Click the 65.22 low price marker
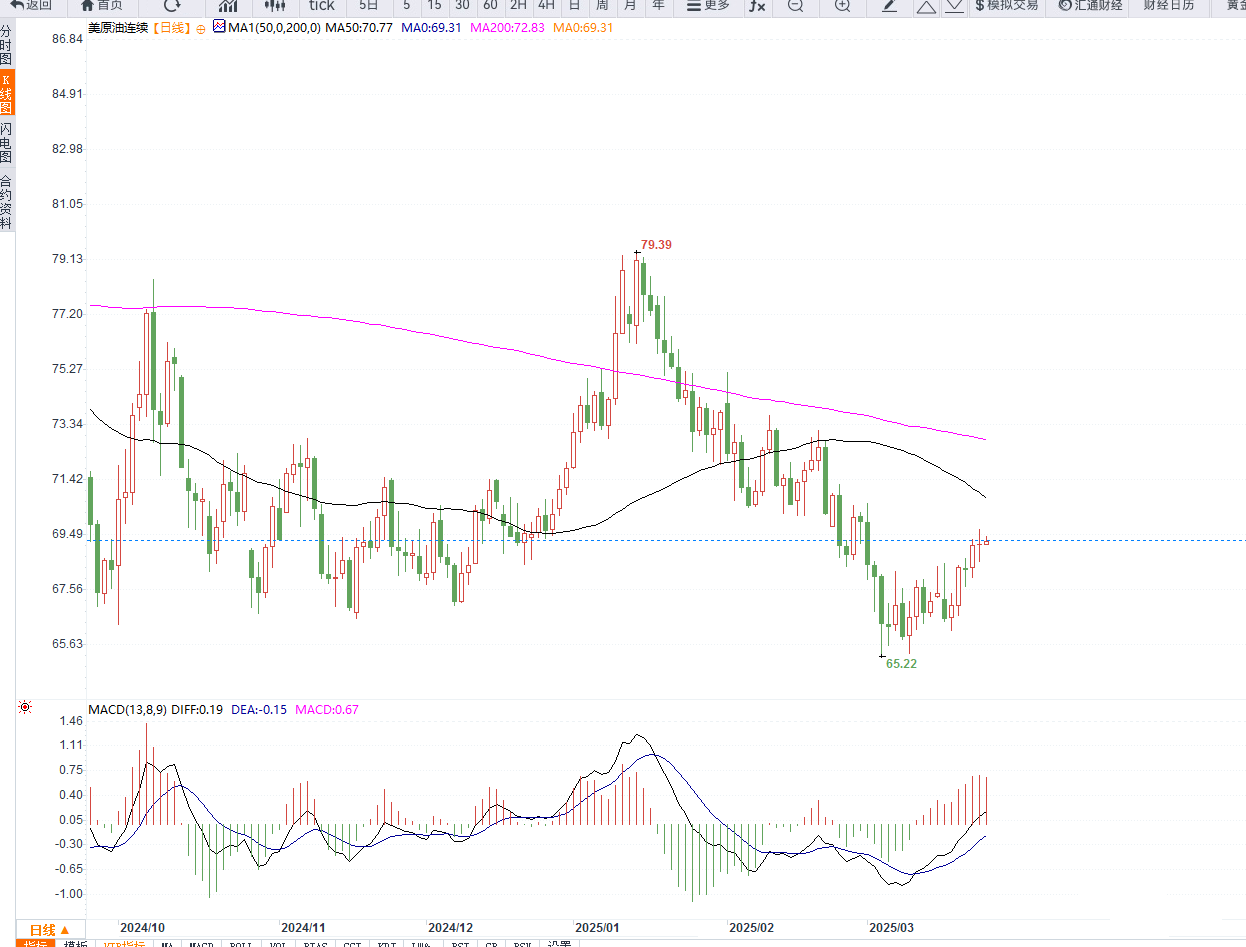The image size is (1246, 947). tap(901, 664)
